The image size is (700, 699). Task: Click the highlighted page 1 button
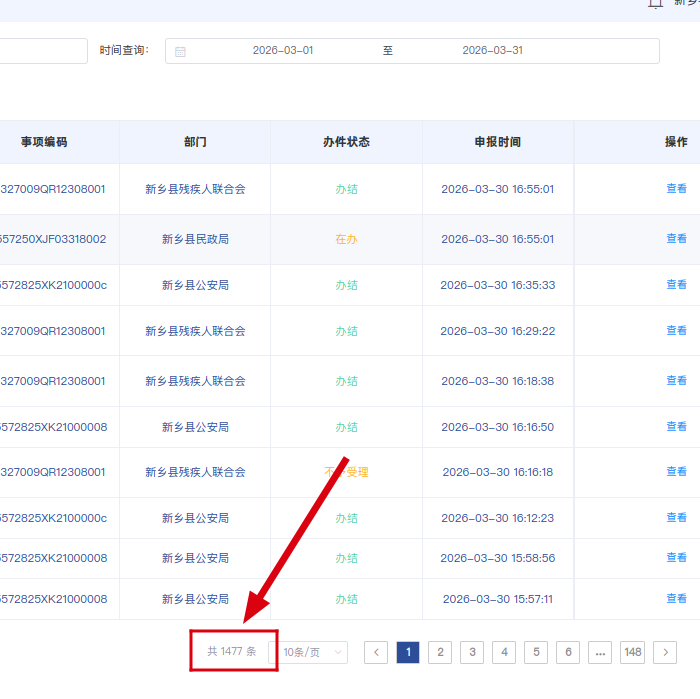(x=407, y=652)
